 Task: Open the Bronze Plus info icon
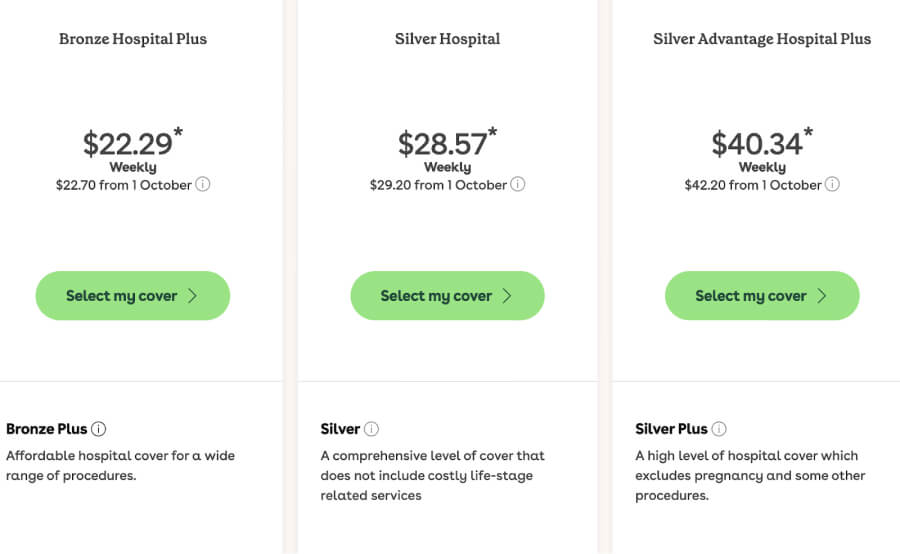coord(99,429)
